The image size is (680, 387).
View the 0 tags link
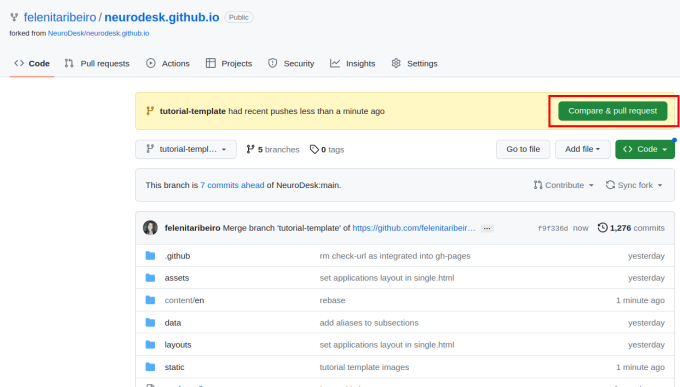pyautogui.click(x=327, y=149)
